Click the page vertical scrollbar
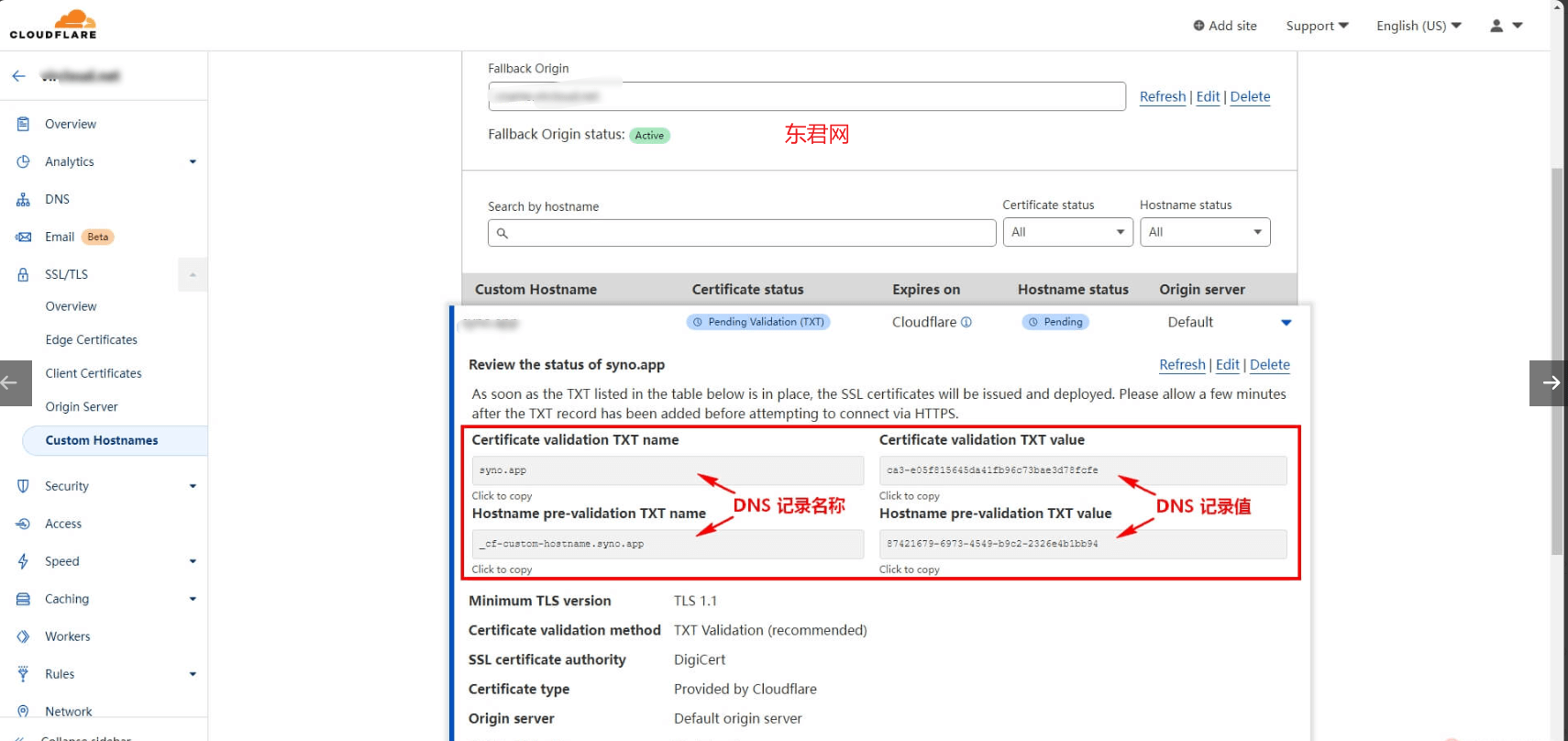 pos(1557,362)
